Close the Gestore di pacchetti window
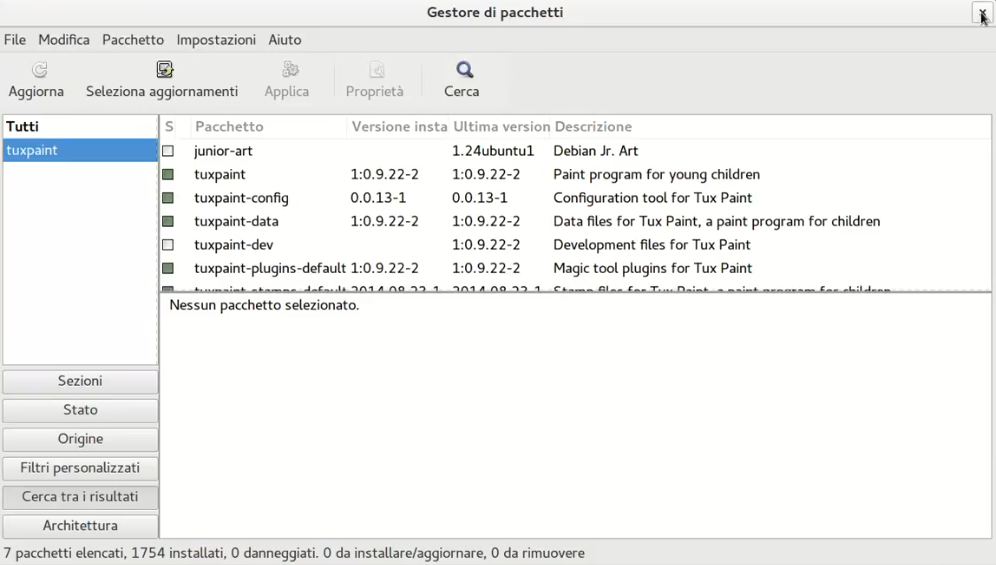Image resolution: width=996 pixels, height=565 pixels. click(x=982, y=12)
